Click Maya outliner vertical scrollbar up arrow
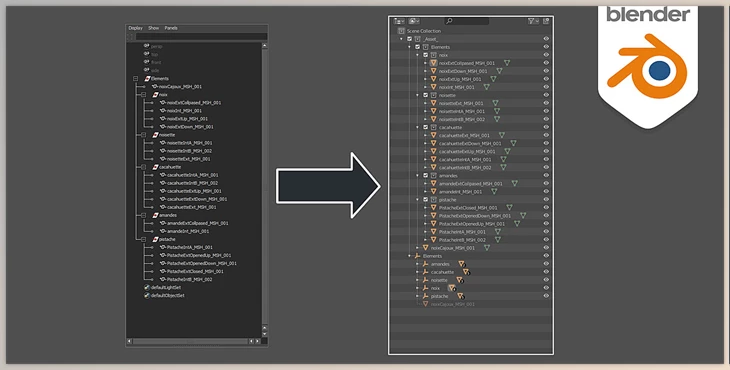Image resolution: width=730 pixels, height=370 pixels. pyautogui.click(x=264, y=46)
